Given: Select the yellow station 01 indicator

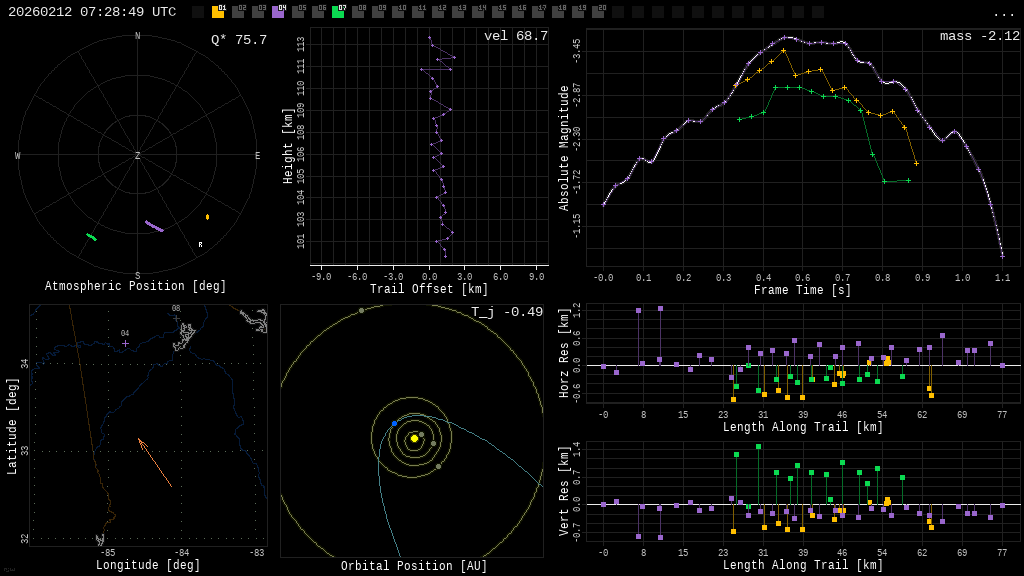Looking at the screenshot, I should tap(218, 12).
